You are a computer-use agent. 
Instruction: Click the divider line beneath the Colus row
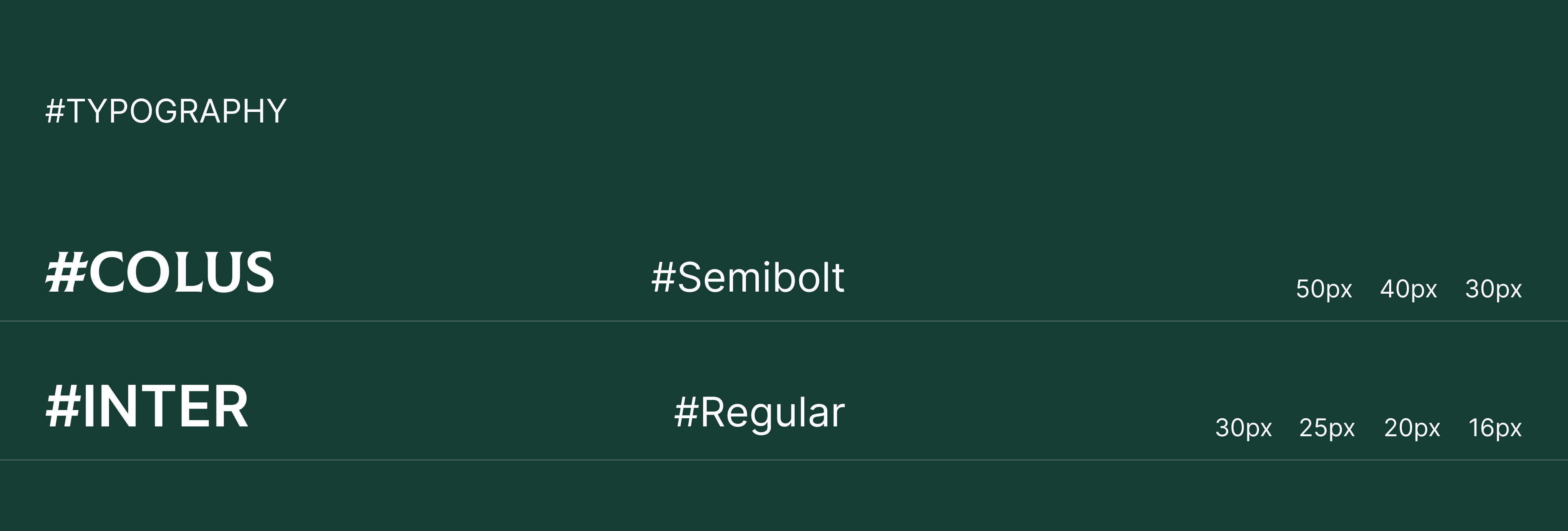click(784, 321)
